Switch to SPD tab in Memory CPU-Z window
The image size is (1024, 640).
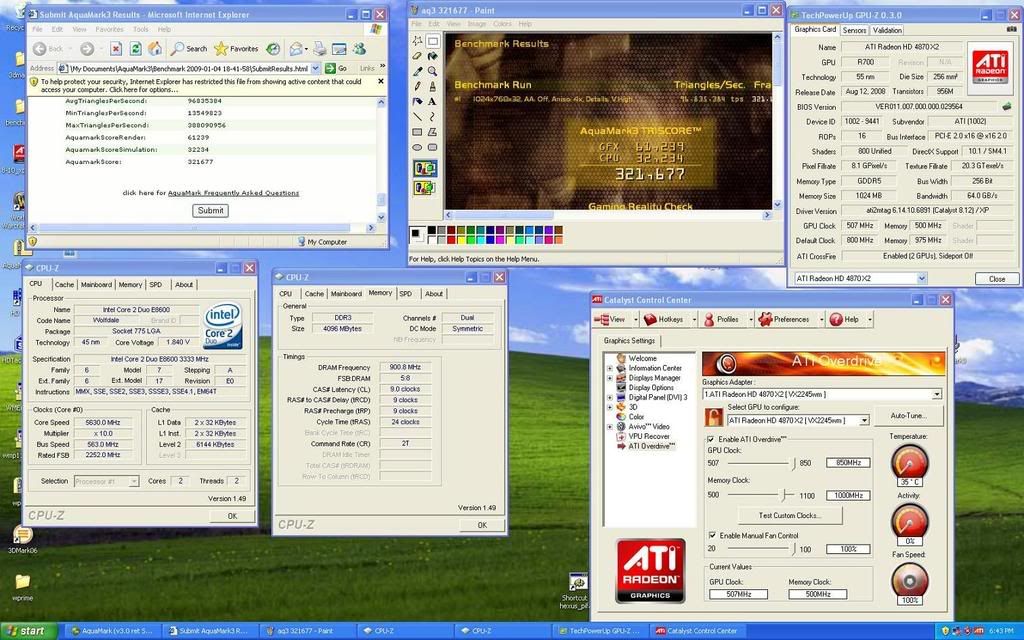click(406, 294)
